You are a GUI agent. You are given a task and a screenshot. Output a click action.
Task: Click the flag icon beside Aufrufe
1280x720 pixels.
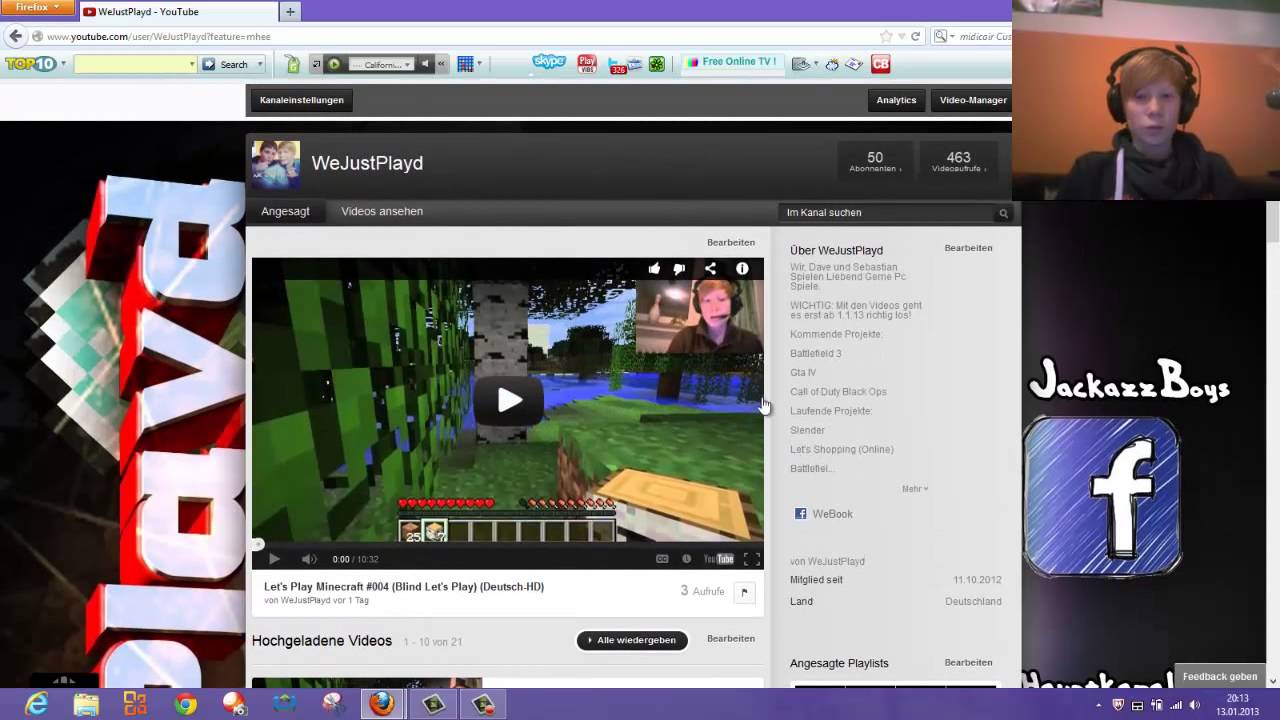click(x=744, y=592)
